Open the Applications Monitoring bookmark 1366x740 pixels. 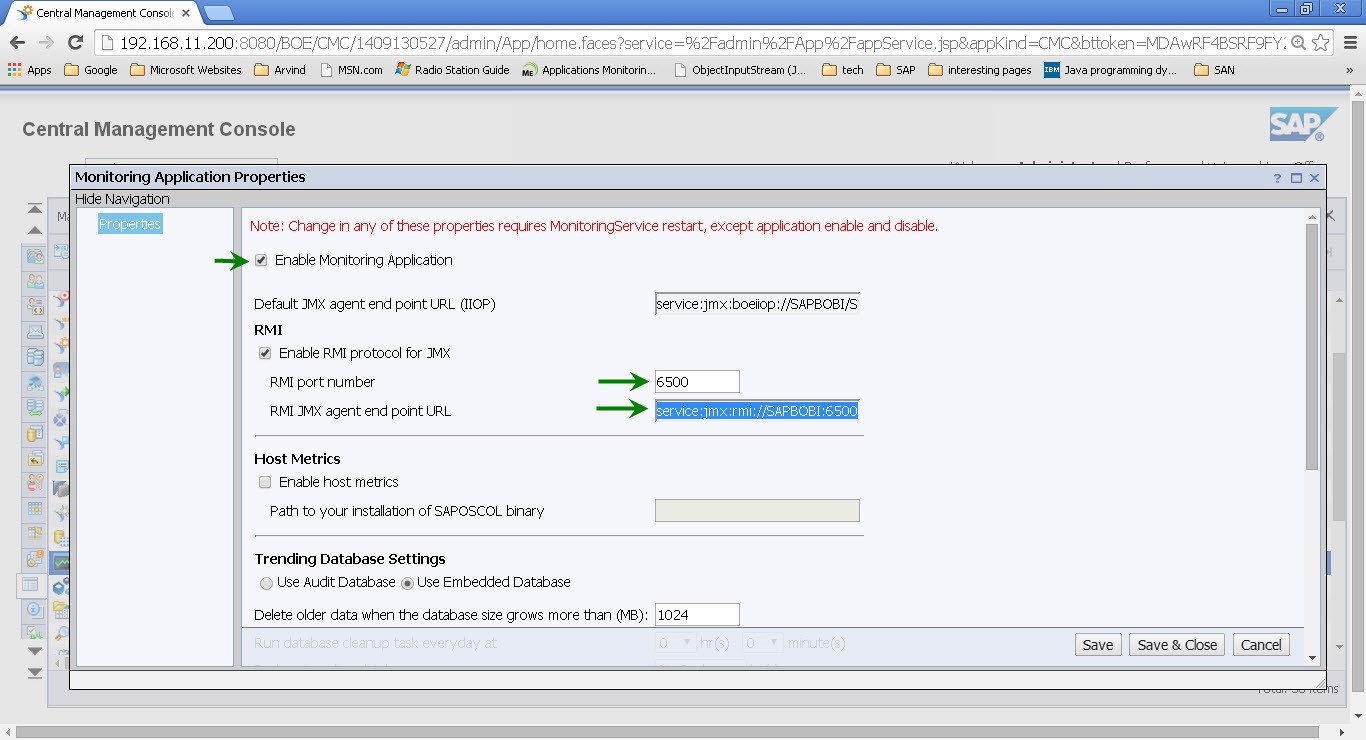tap(589, 70)
